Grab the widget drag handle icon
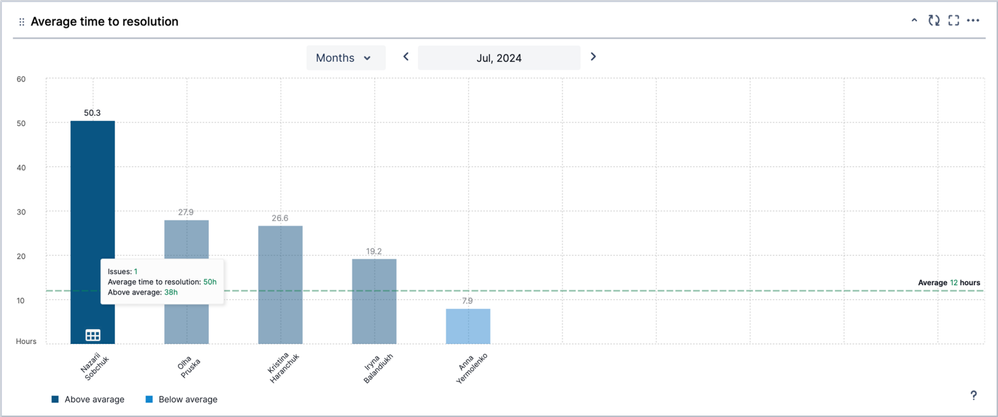The image size is (998, 417). click(x=22, y=22)
